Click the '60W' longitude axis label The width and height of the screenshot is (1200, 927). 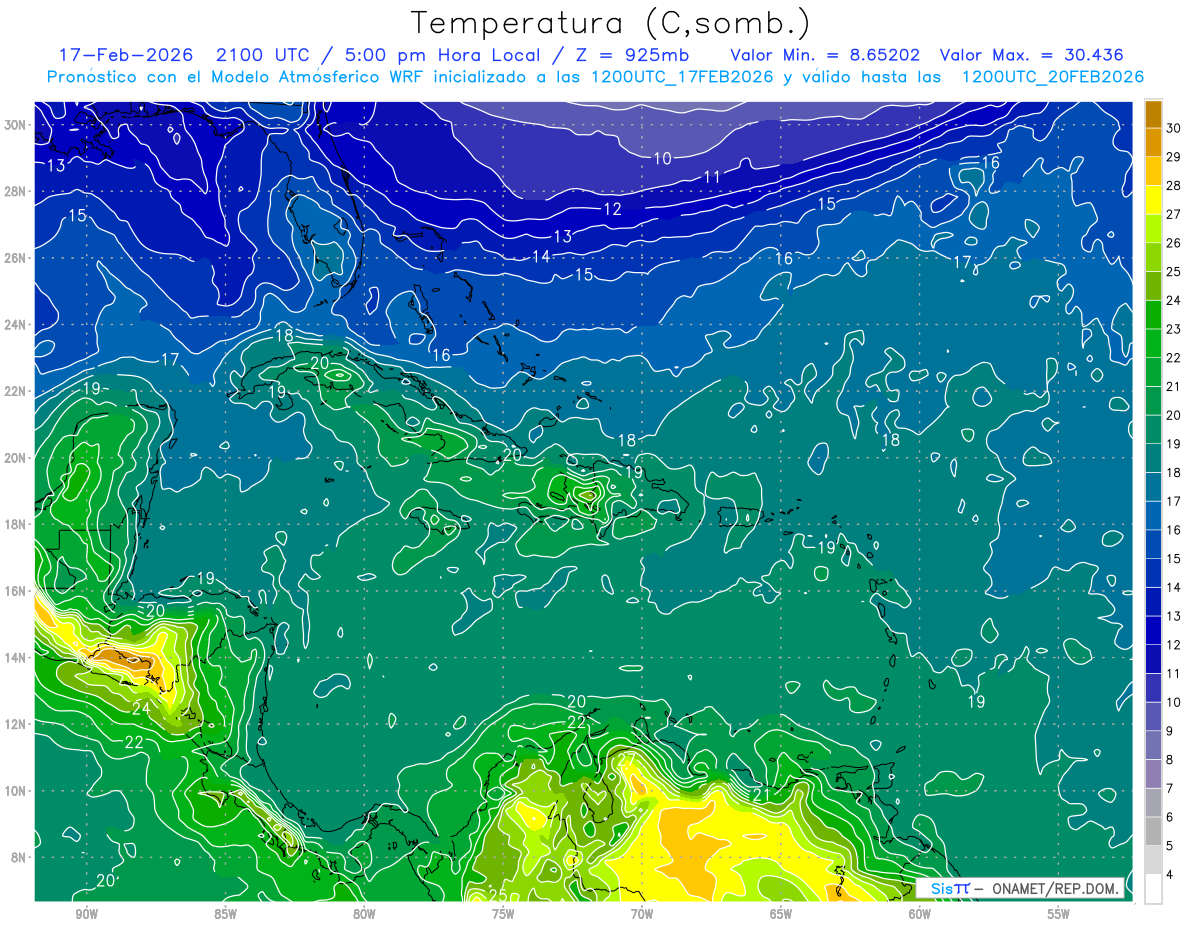click(920, 914)
